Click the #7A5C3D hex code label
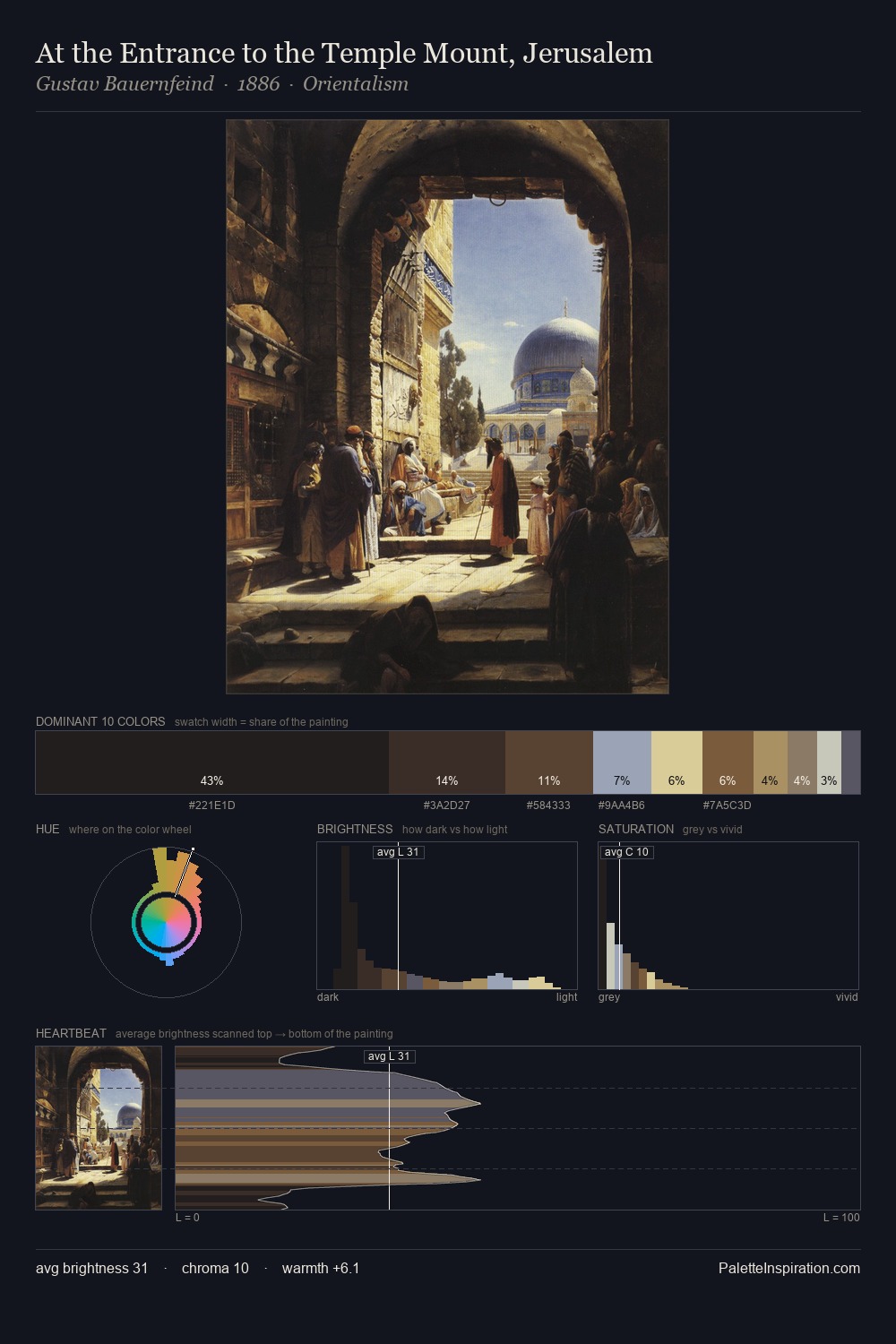This screenshot has height=1344, width=896. [x=727, y=806]
